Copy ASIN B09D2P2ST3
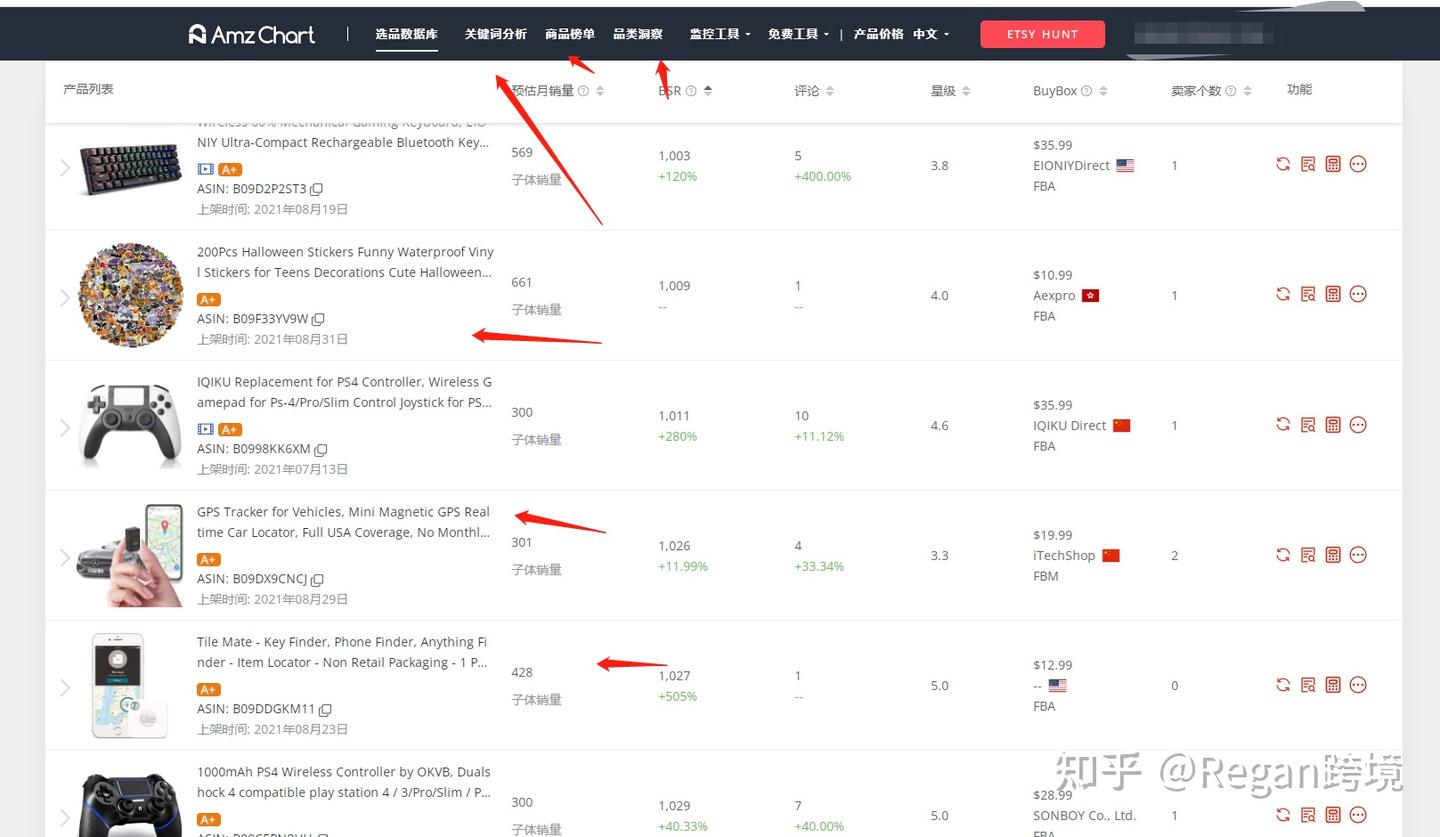 (x=317, y=189)
